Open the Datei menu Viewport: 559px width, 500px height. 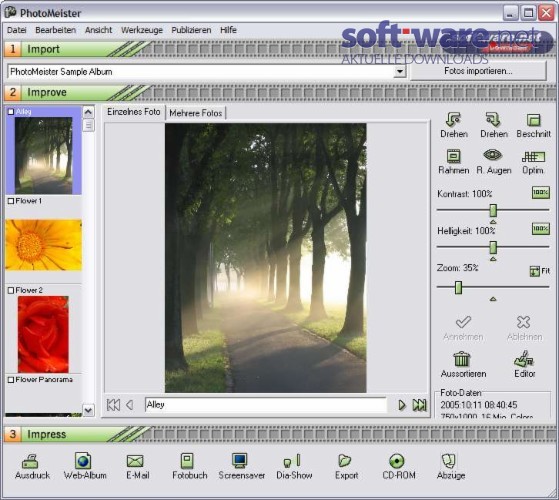pyautogui.click(x=16, y=30)
